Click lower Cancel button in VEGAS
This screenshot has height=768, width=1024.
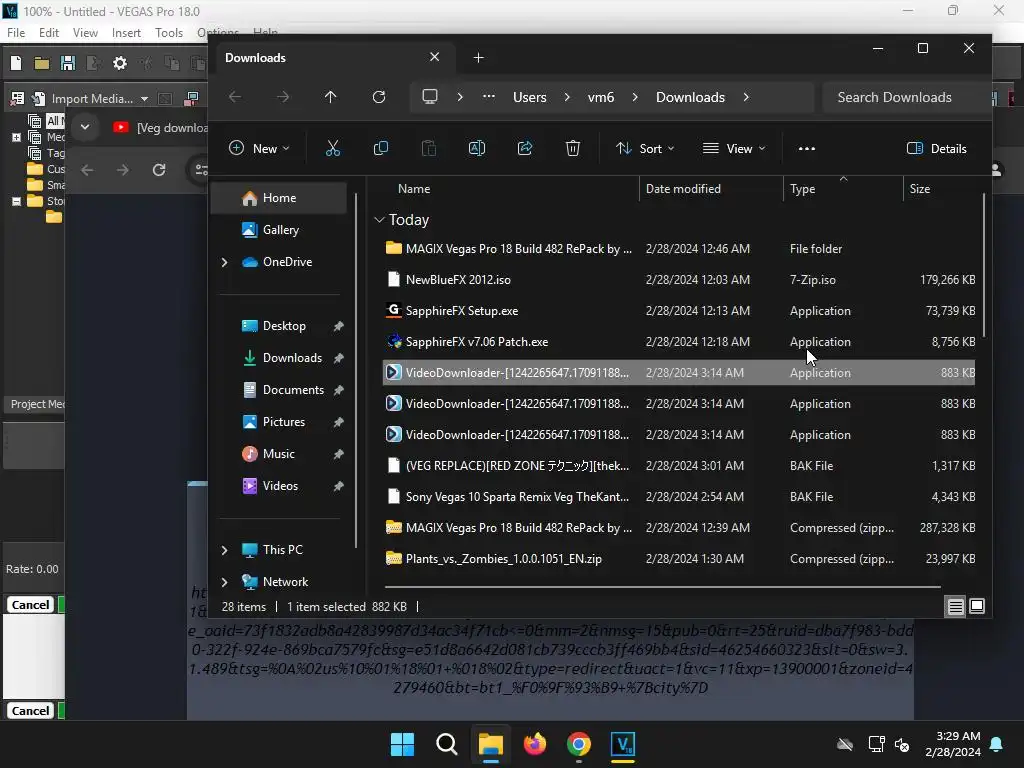click(31, 711)
